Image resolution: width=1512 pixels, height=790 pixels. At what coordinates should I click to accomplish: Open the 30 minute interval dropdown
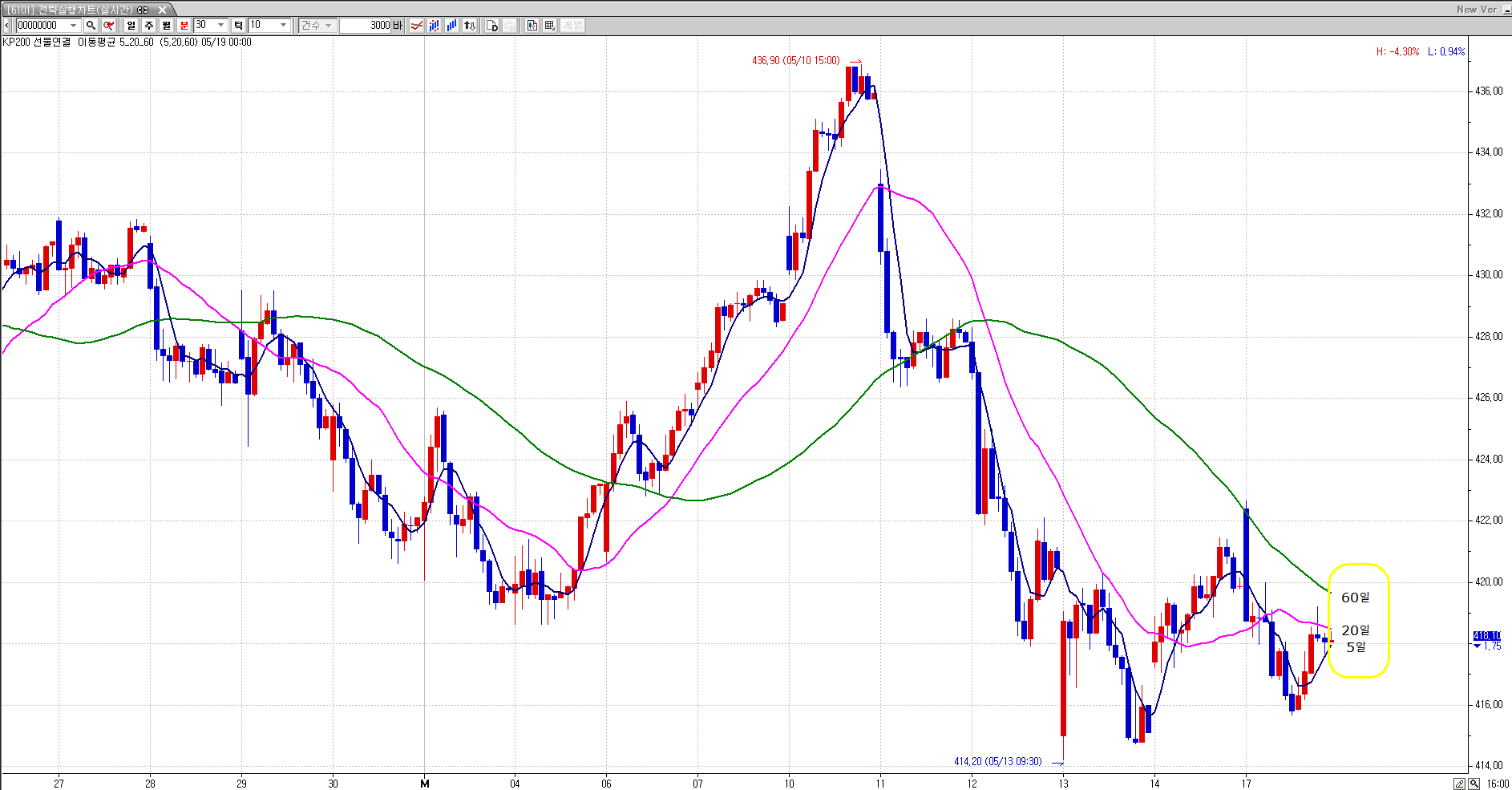point(221,26)
